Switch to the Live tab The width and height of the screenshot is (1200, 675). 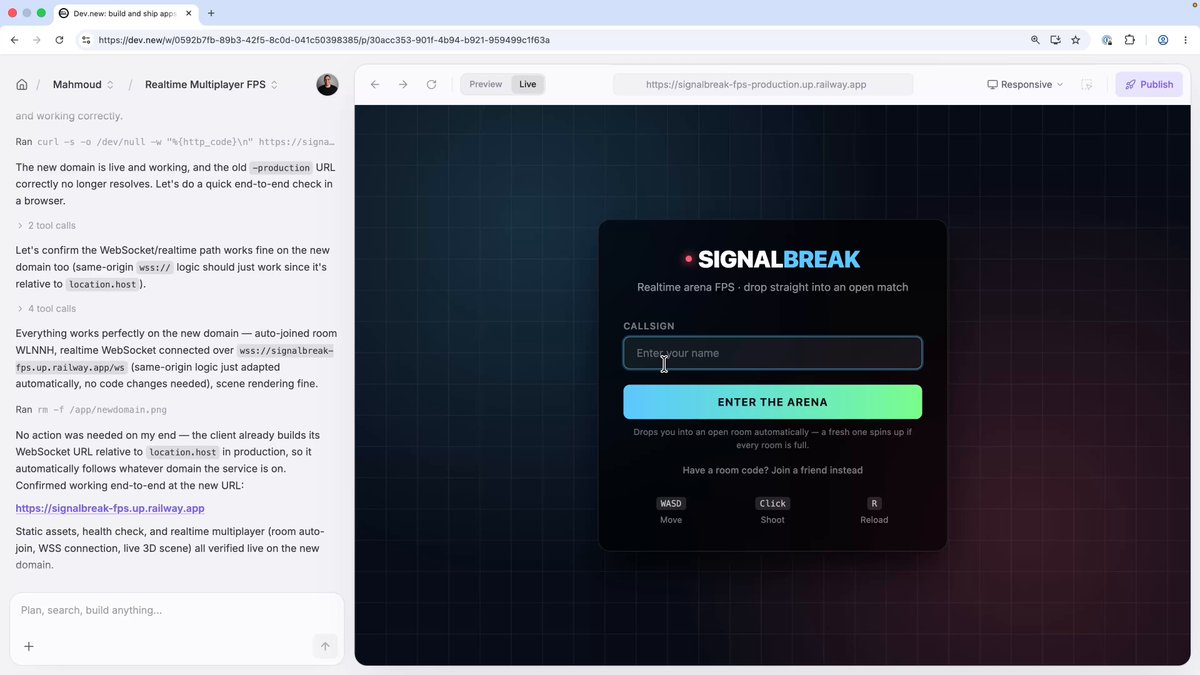pos(527,84)
